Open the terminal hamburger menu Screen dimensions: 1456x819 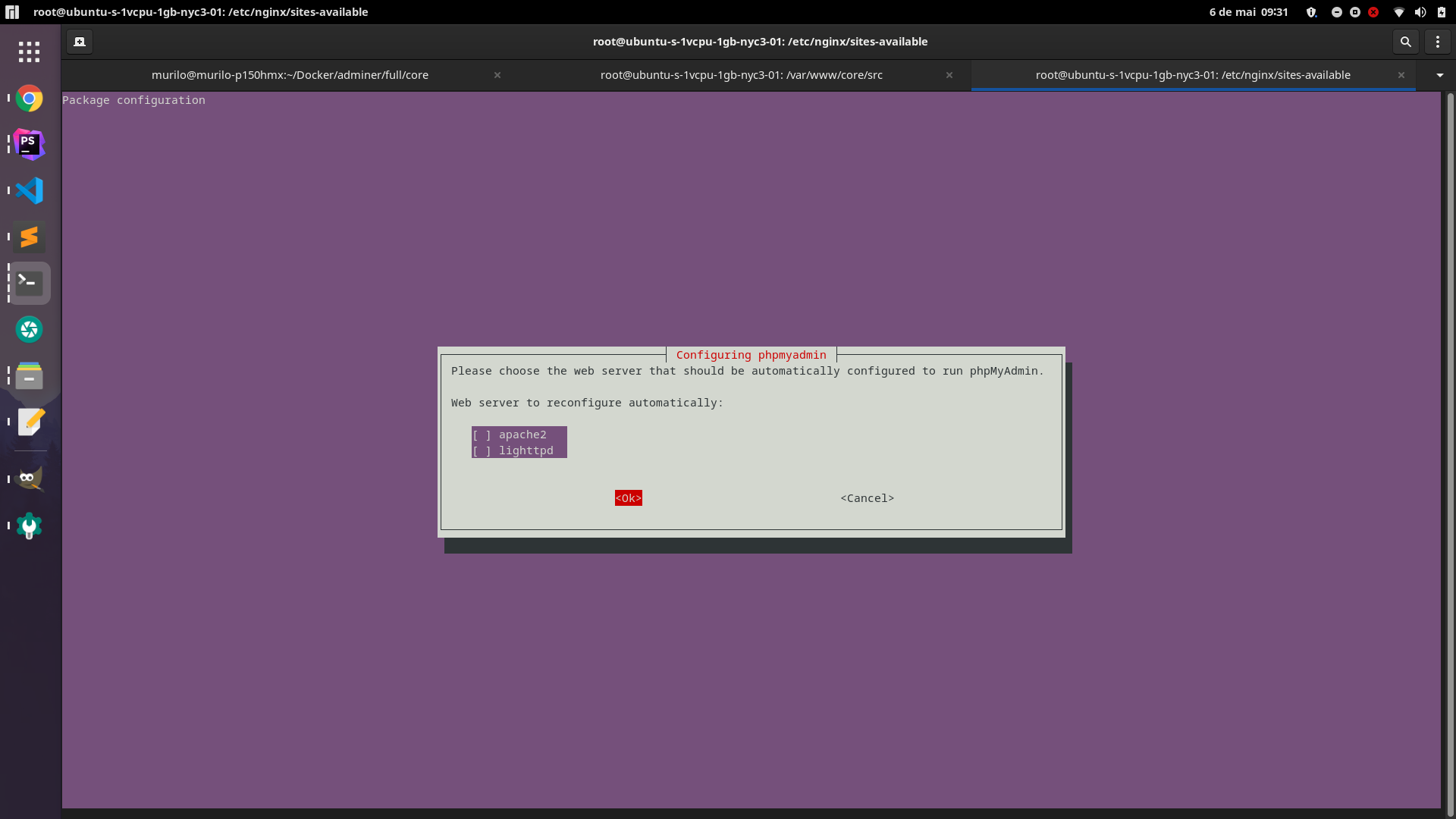tap(1437, 42)
